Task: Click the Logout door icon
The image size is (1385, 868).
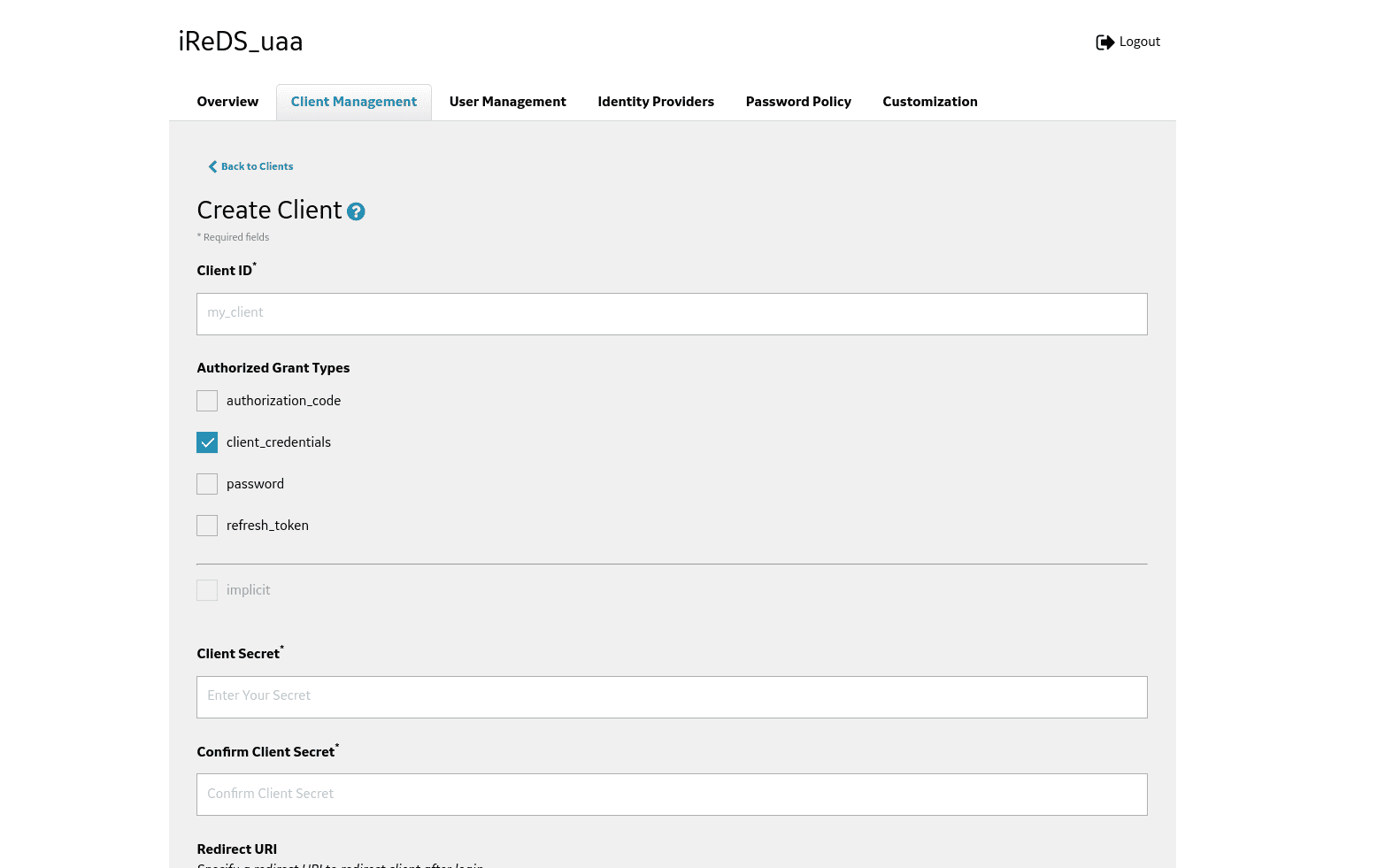Action: tap(1104, 42)
